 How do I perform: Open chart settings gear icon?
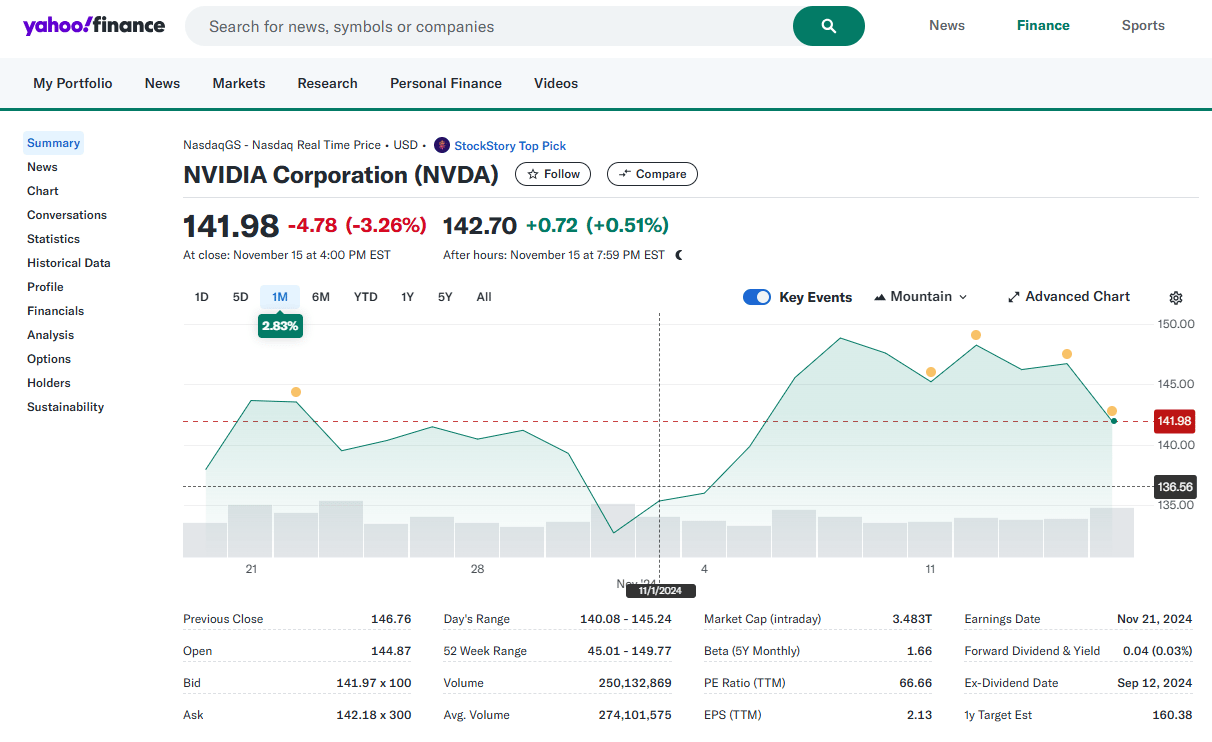[x=1176, y=298]
